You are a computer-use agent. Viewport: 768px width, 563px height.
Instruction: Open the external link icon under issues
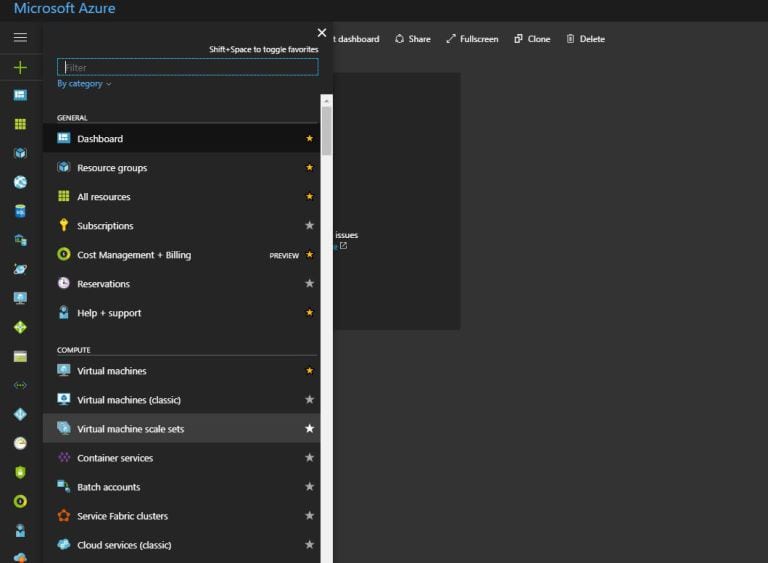(x=343, y=245)
